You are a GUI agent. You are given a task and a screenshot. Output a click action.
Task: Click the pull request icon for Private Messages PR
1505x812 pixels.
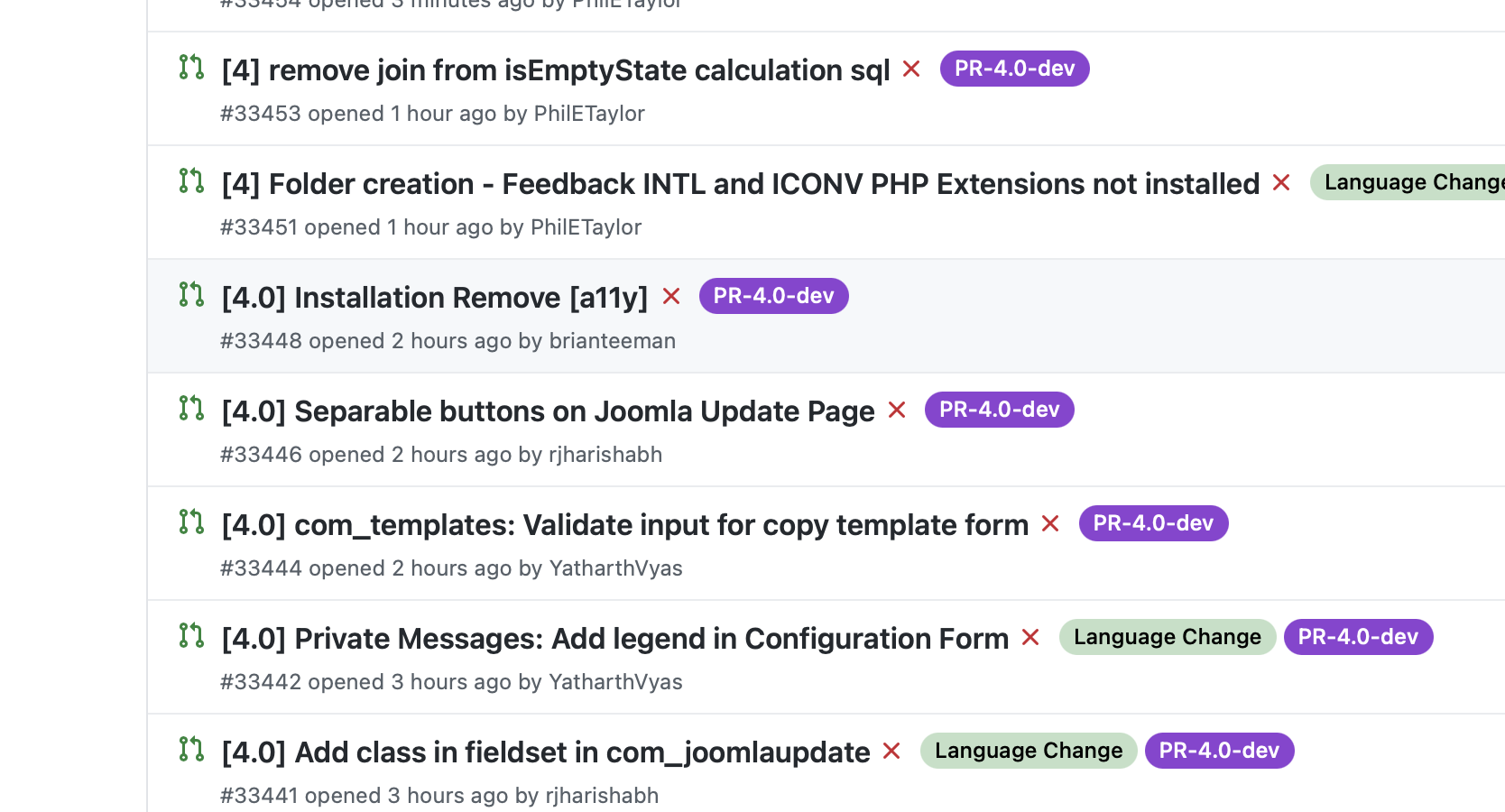[x=191, y=635]
